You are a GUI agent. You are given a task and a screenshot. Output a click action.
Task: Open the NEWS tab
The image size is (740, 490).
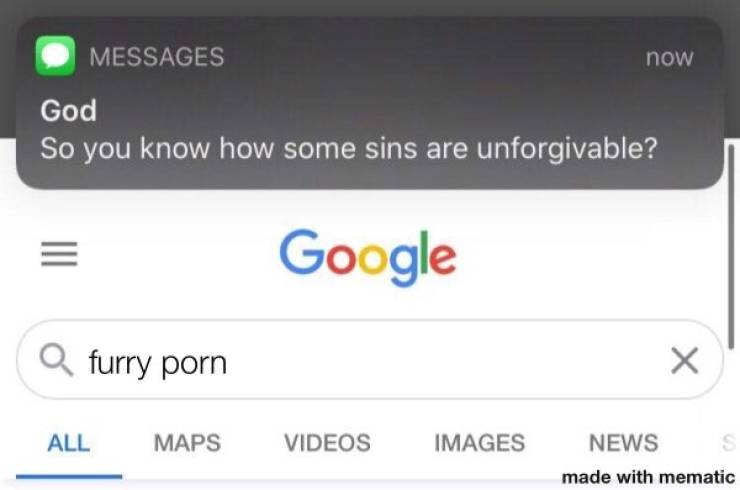tap(623, 443)
